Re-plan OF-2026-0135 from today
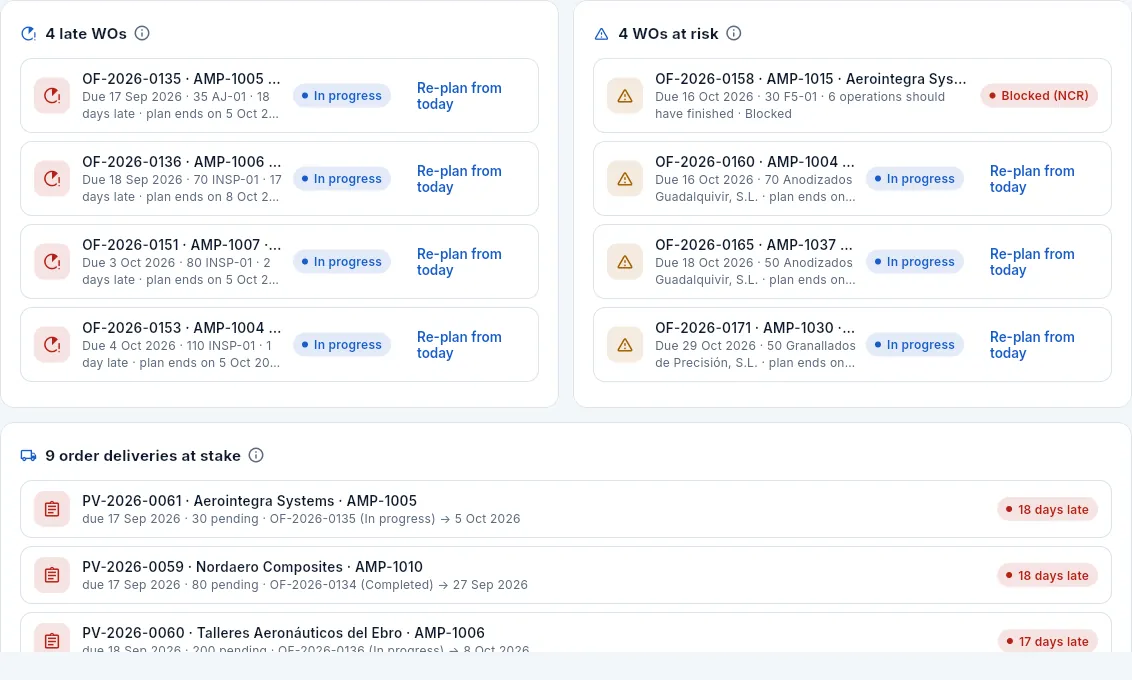 pyautogui.click(x=459, y=96)
